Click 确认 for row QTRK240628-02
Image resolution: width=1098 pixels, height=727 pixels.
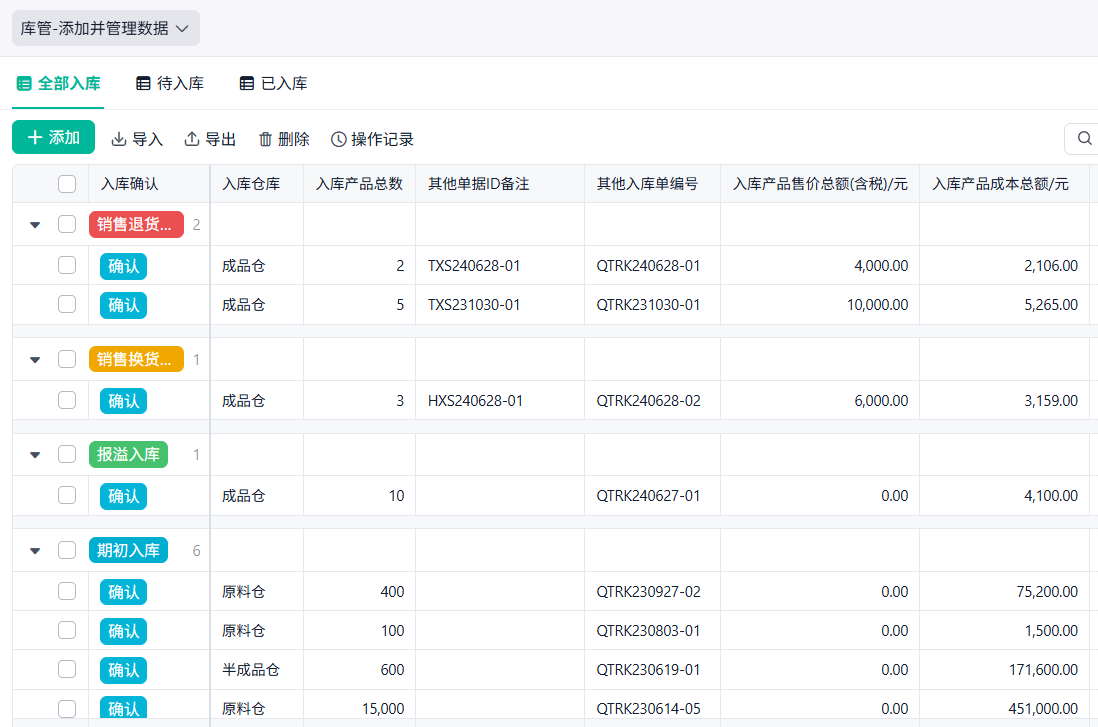[123, 401]
